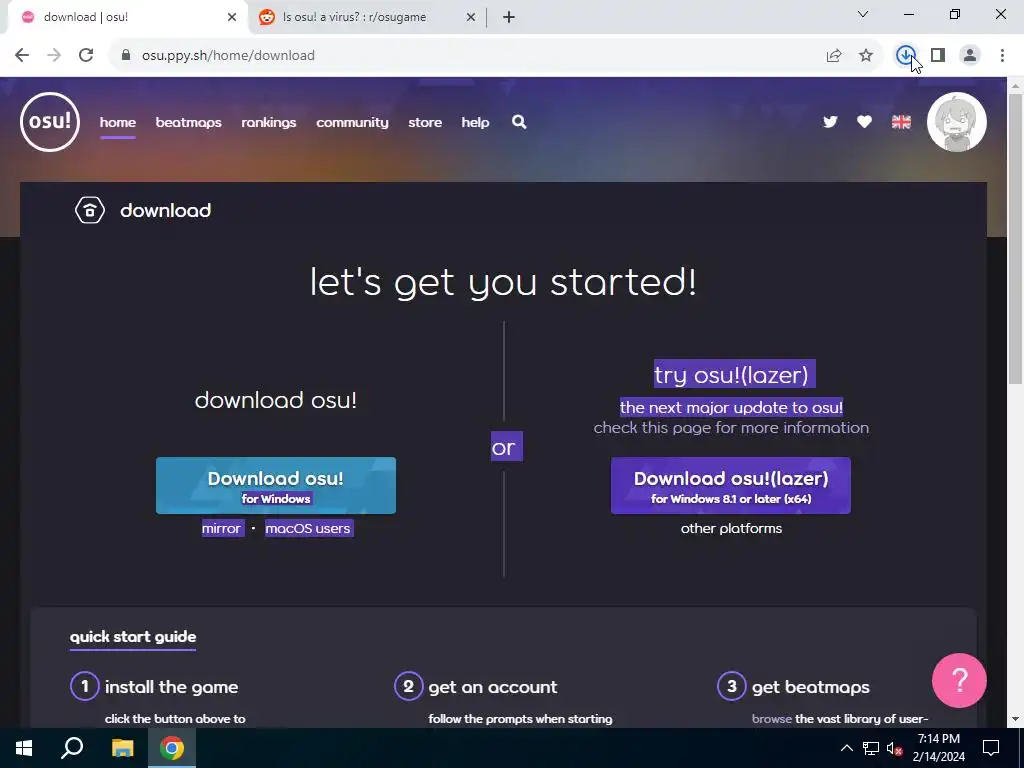Close the 'Is osu! a virus?' Reddit tab
Image resolution: width=1024 pixels, height=768 pixels.
click(x=471, y=18)
